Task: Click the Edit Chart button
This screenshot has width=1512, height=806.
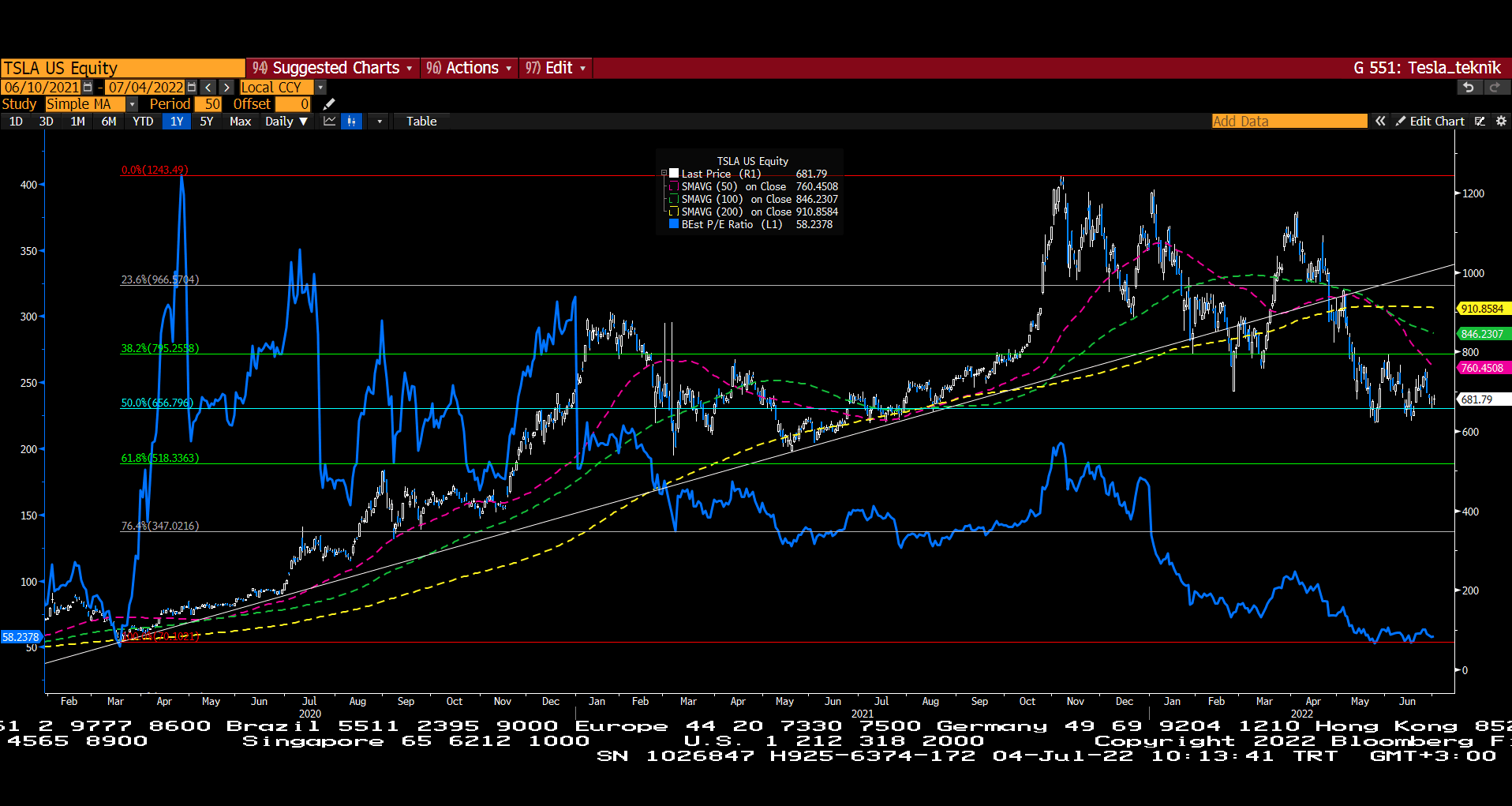Action: pyautogui.click(x=1429, y=122)
